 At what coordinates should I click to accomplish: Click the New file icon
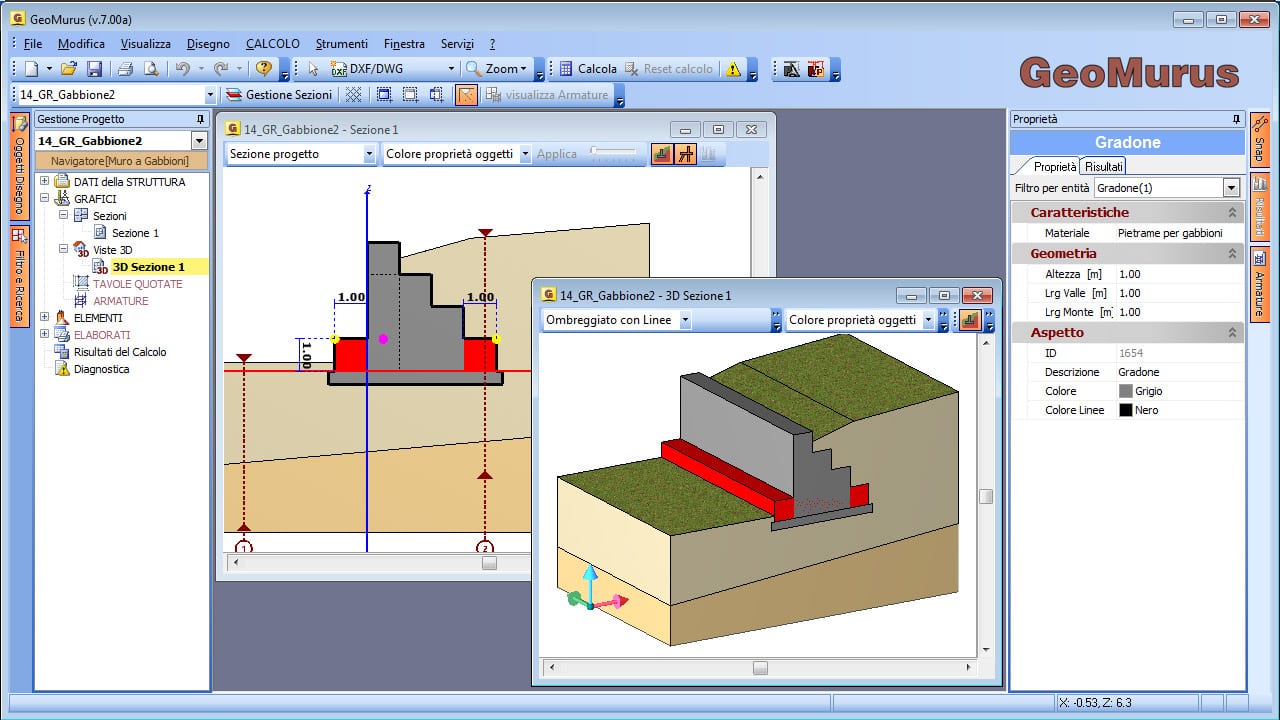click(32, 69)
